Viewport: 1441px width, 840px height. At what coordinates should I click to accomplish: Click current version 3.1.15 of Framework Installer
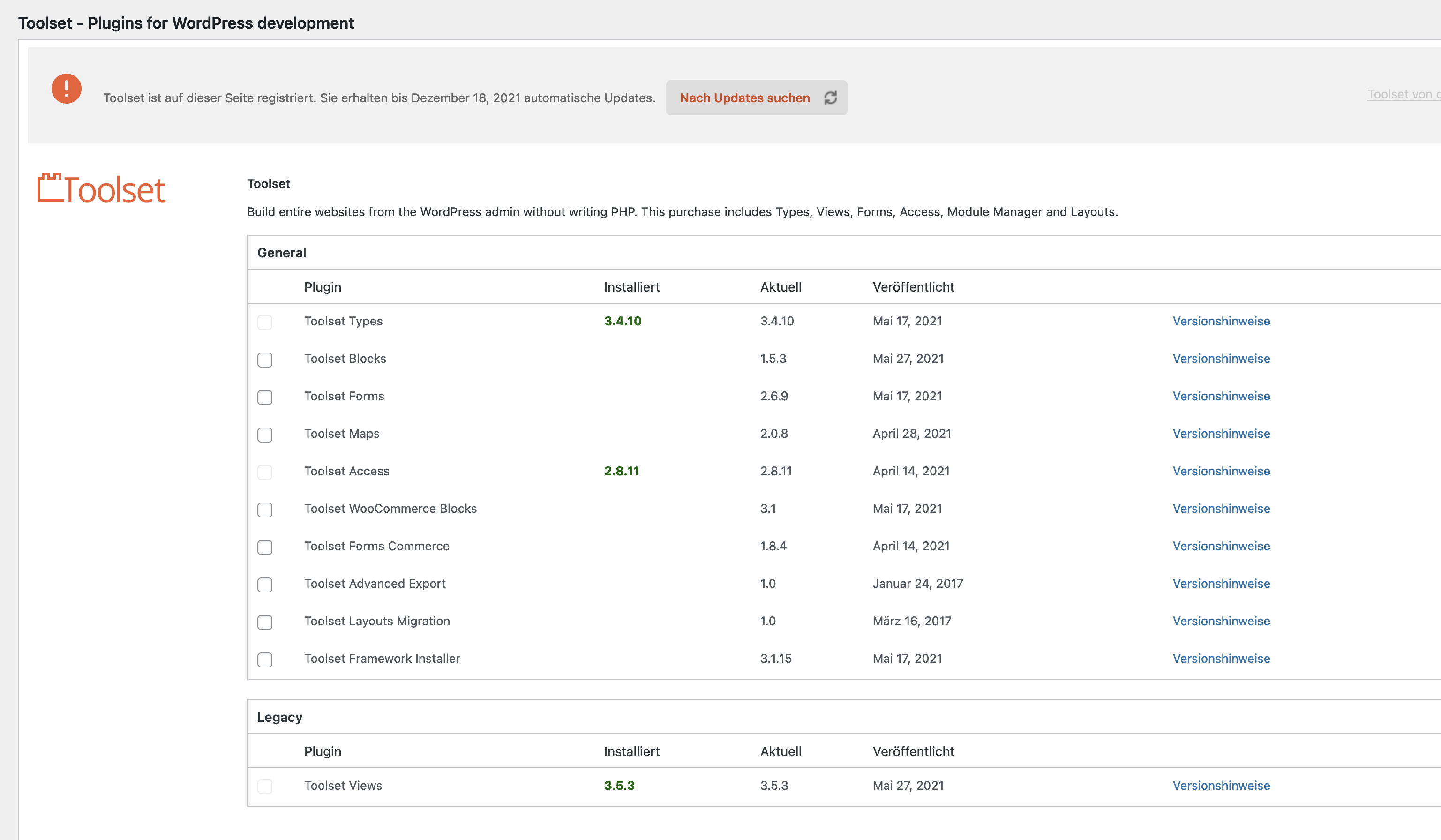(776, 658)
